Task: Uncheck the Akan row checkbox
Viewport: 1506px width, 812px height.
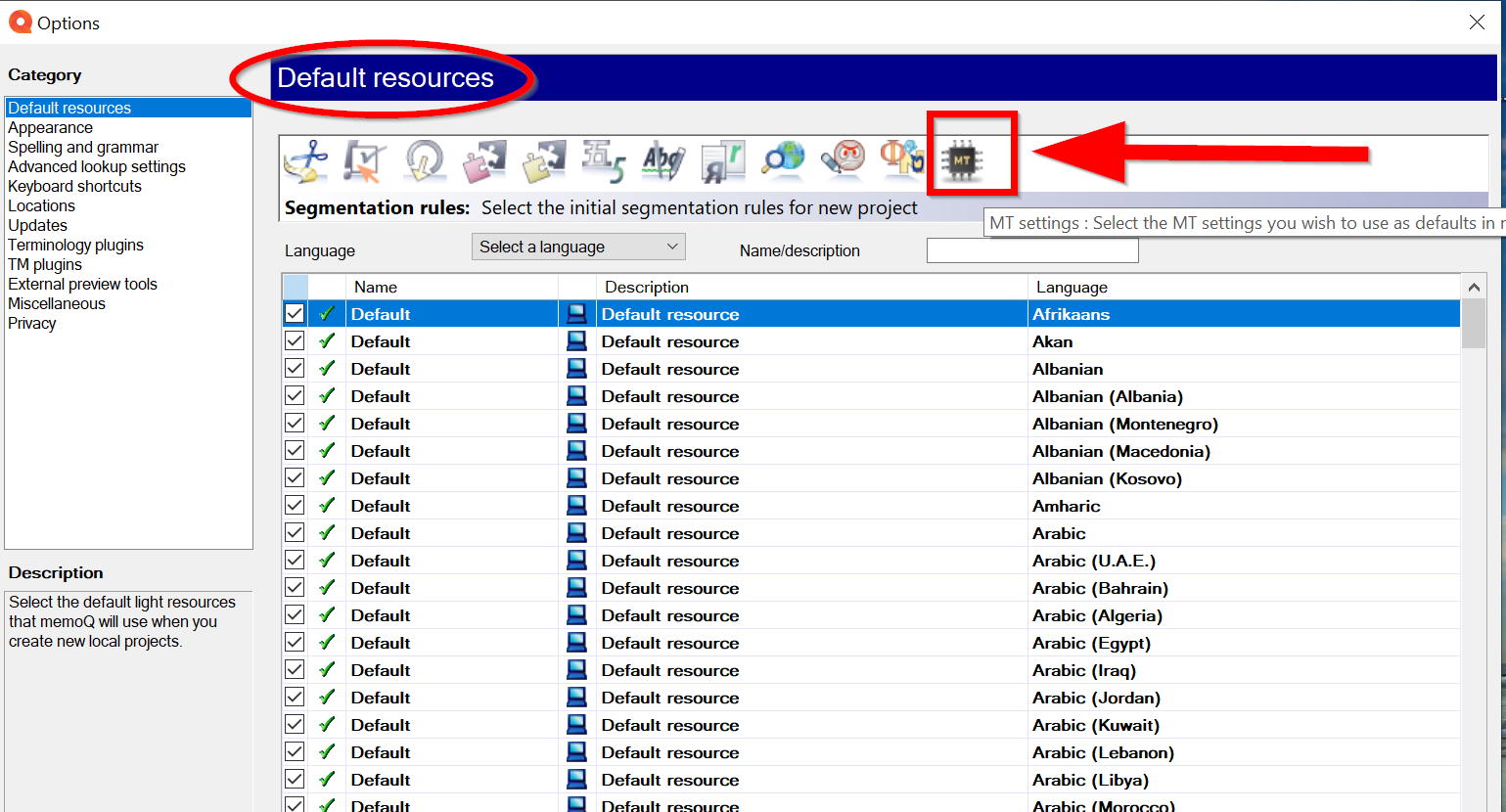Action: pos(295,341)
